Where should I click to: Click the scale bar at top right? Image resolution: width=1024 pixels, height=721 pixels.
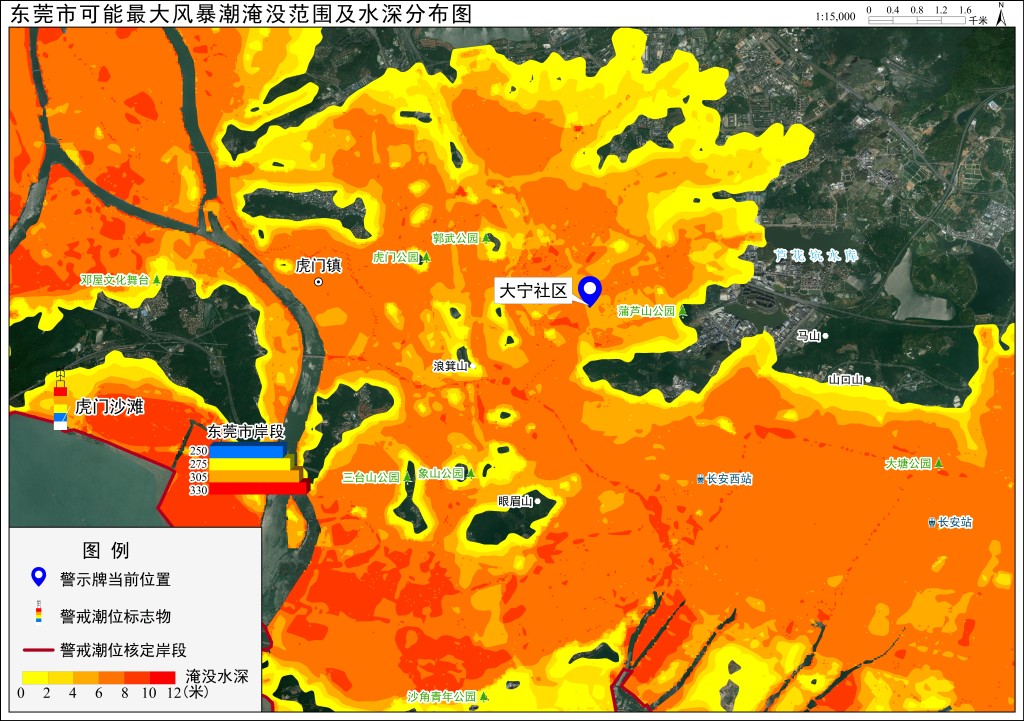pyautogui.click(x=917, y=20)
